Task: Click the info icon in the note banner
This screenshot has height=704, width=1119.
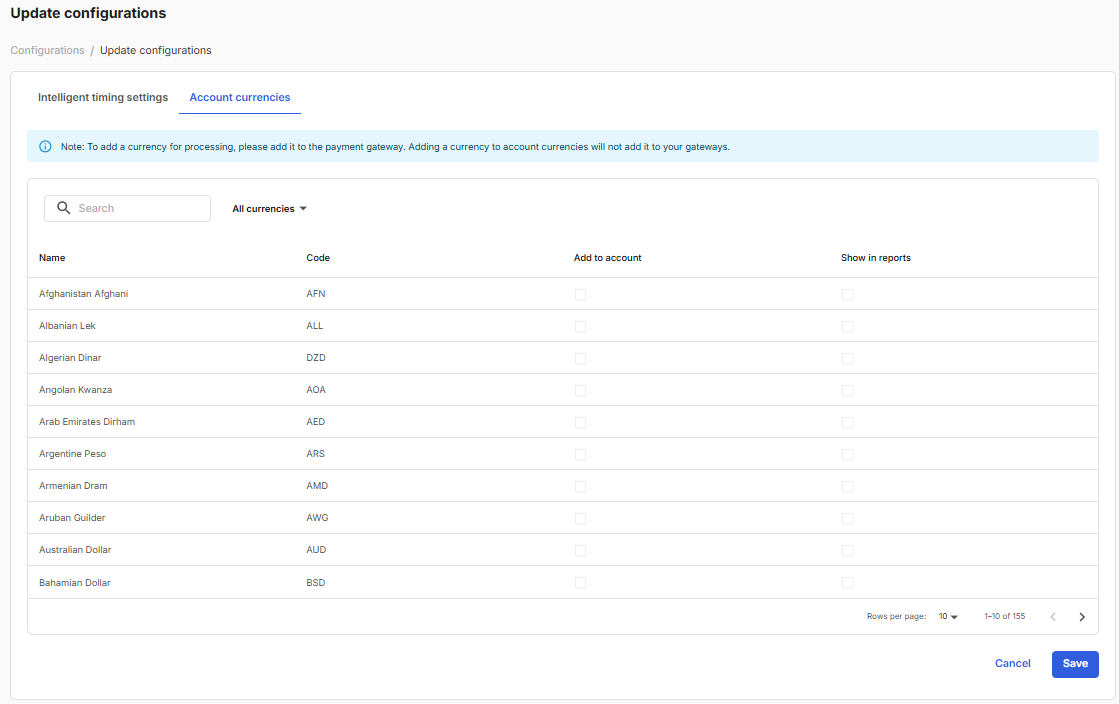Action: click(x=45, y=146)
